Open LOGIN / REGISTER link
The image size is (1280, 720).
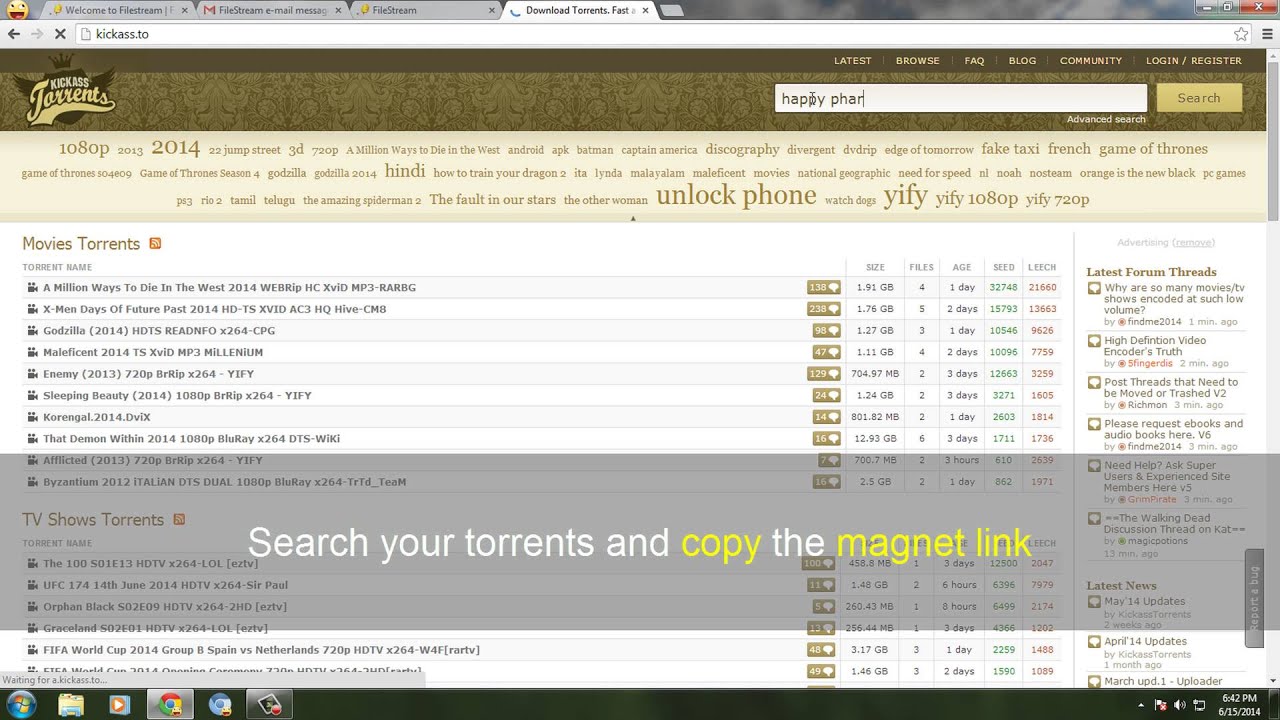pyautogui.click(x=1194, y=61)
